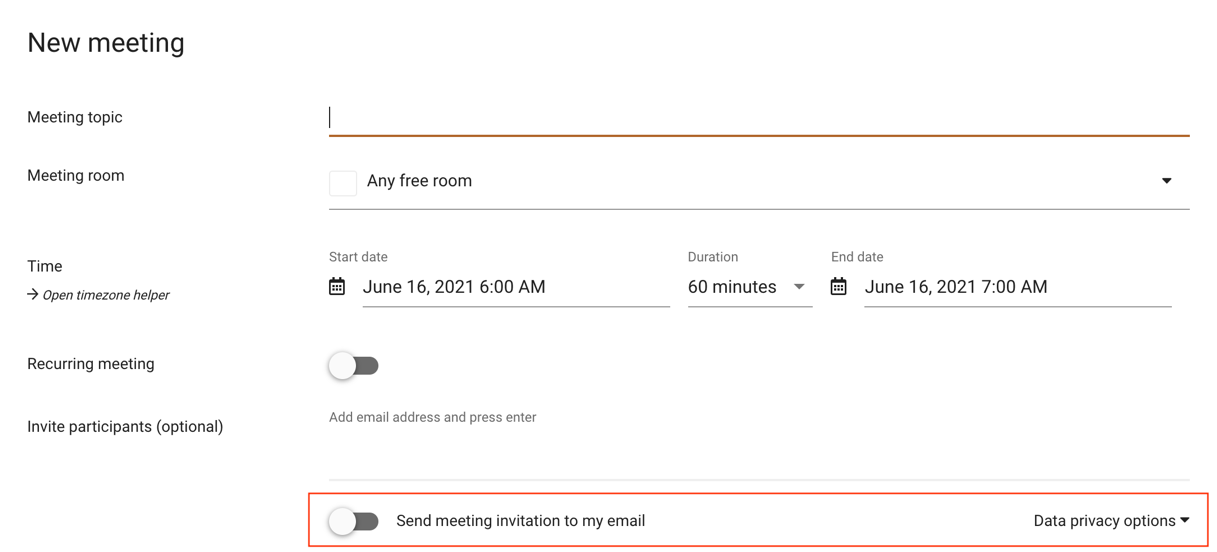Screen dimensions: 1217x552
Task: Click the Send meeting invitation label text
Action: pyautogui.click(x=520, y=521)
